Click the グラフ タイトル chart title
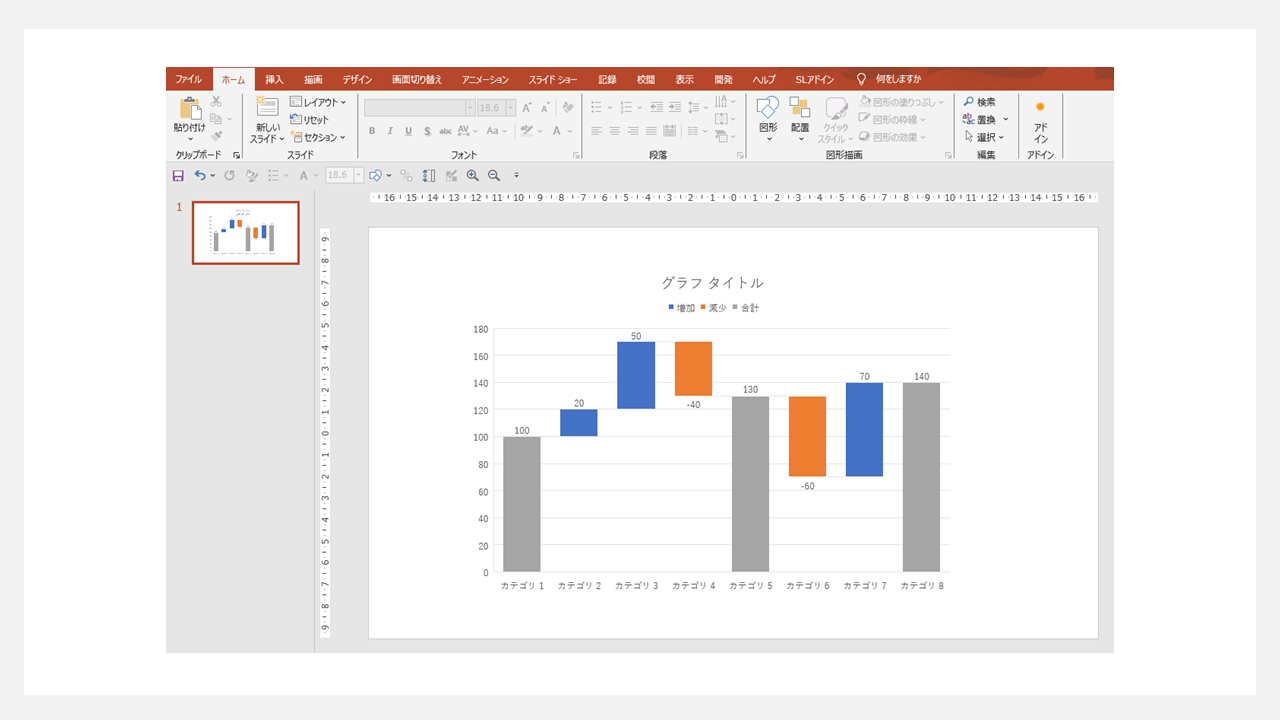The image size is (1280, 720). coord(712,283)
